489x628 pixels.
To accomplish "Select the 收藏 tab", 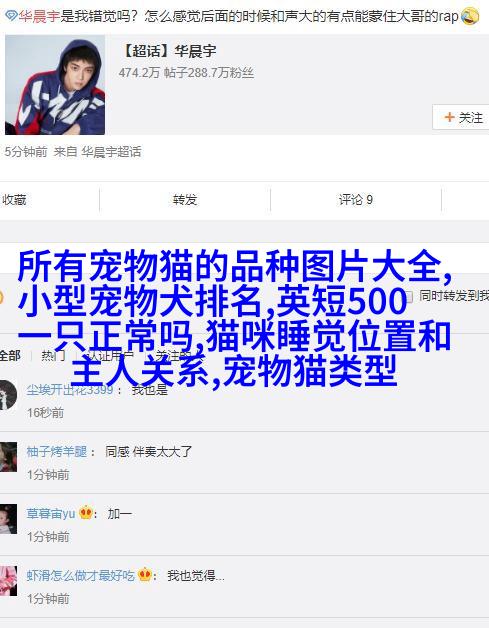I will click(x=14, y=199).
